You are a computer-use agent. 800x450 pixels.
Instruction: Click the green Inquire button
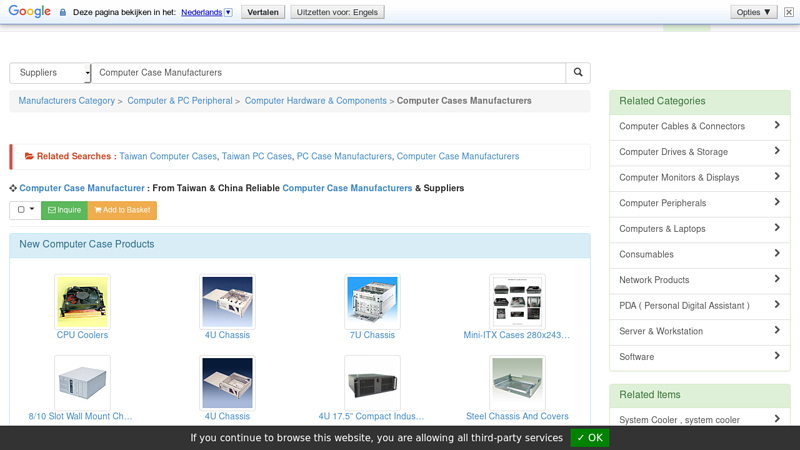click(x=64, y=210)
